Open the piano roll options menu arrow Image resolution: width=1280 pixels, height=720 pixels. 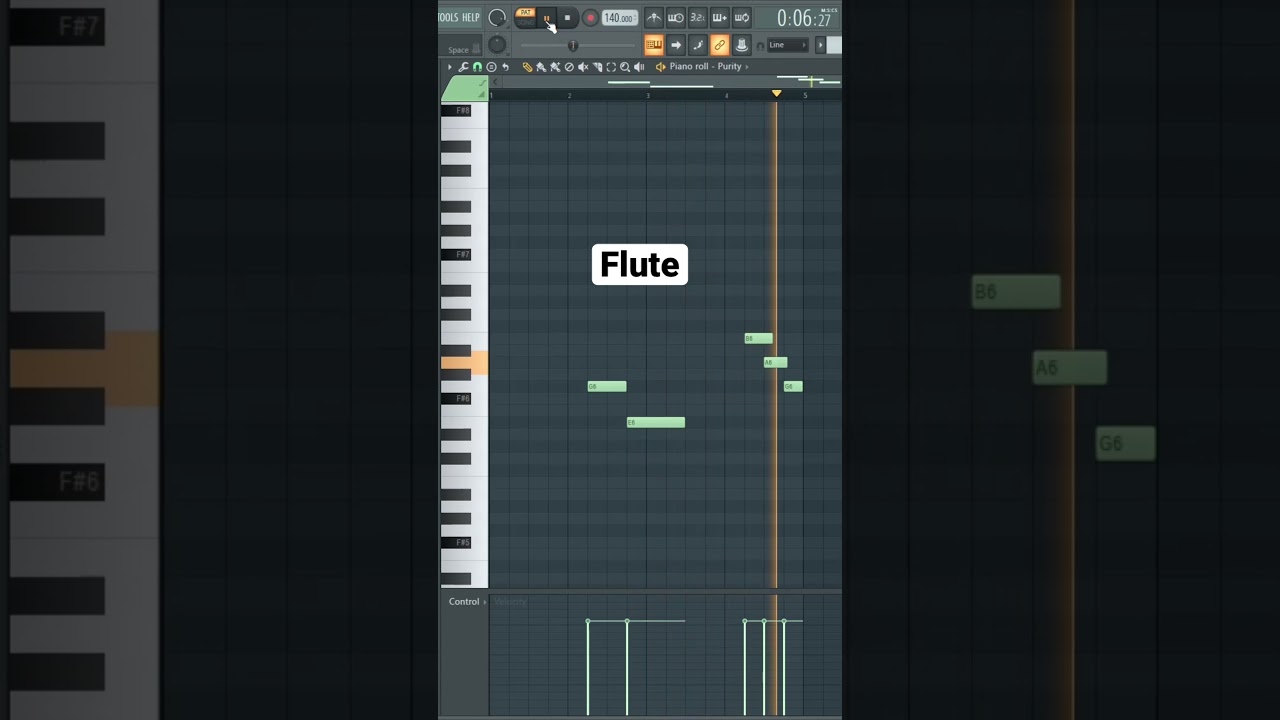pos(450,67)
